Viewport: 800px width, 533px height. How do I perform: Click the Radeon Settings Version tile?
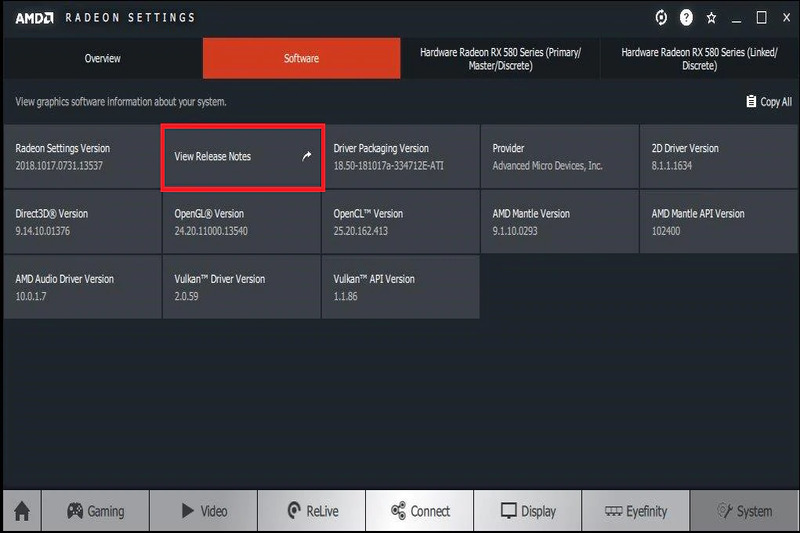click(81, 157)
